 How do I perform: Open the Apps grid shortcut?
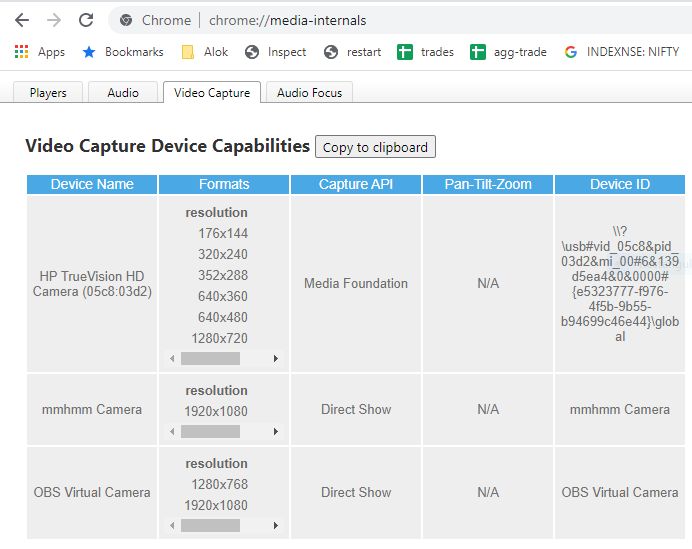click(x=39, y=52)
